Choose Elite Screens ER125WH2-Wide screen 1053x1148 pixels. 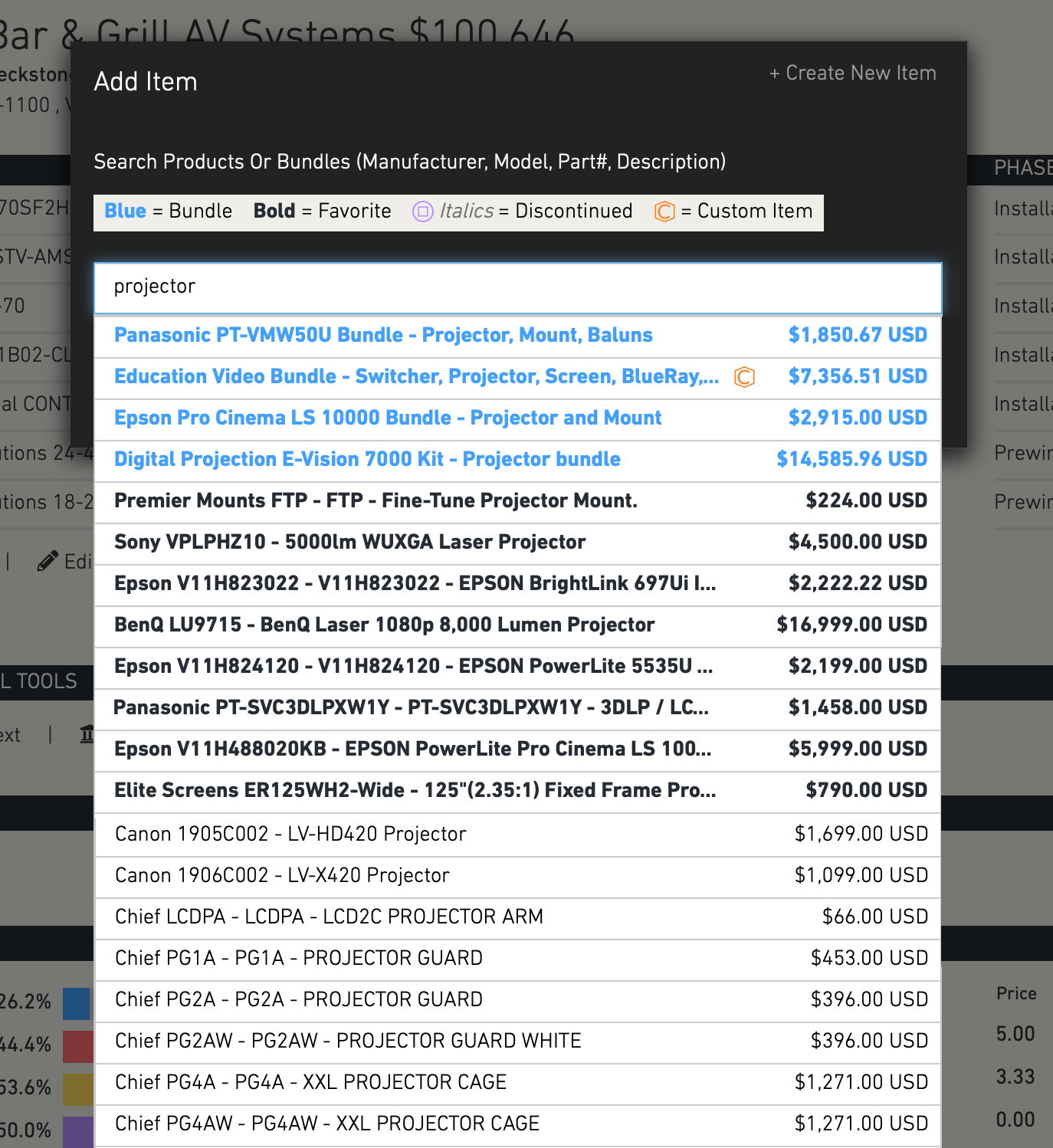(517, 791)
